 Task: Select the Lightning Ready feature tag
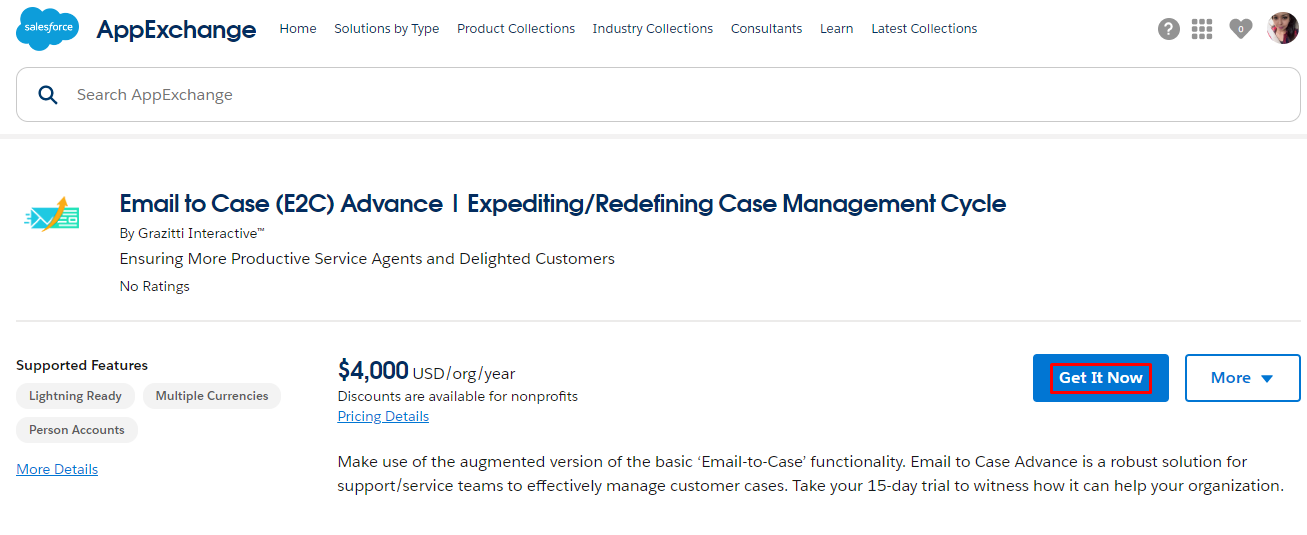pos(75,396)
